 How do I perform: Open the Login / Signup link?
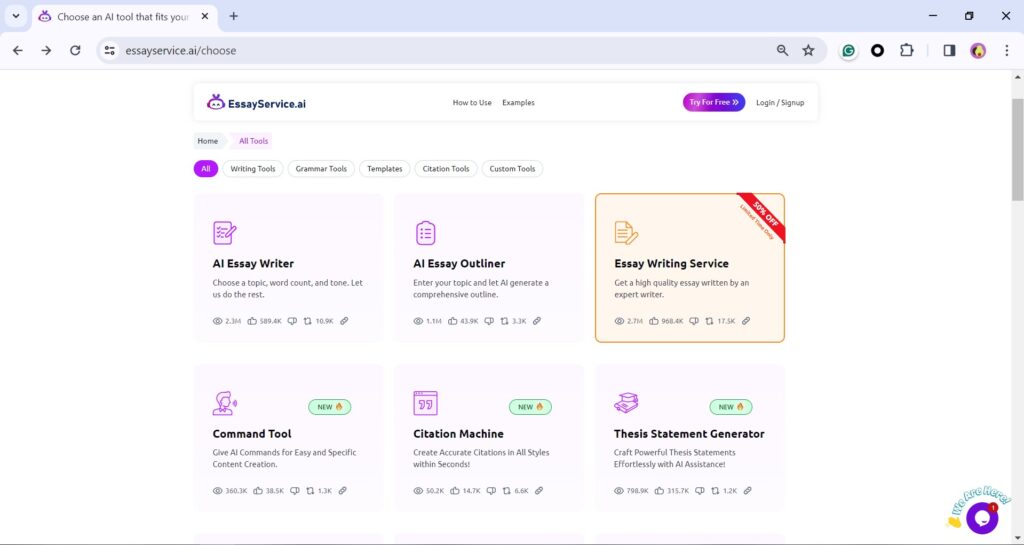780,102
